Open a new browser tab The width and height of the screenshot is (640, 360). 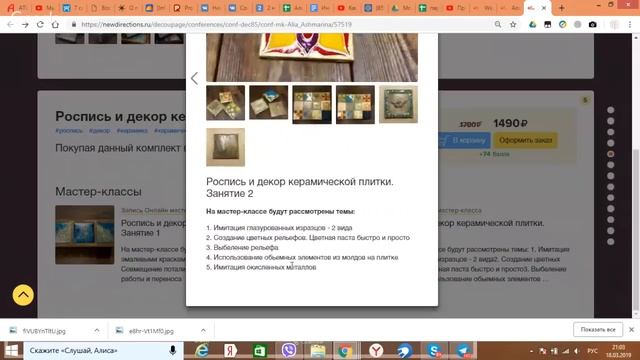pyautogui.click(x=562, y=8)
